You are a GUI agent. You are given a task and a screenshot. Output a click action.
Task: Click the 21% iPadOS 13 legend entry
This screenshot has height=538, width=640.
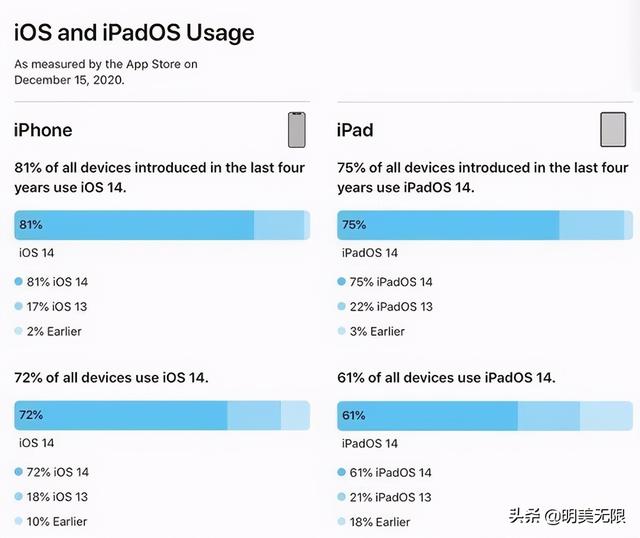click(x=384, y=497)
